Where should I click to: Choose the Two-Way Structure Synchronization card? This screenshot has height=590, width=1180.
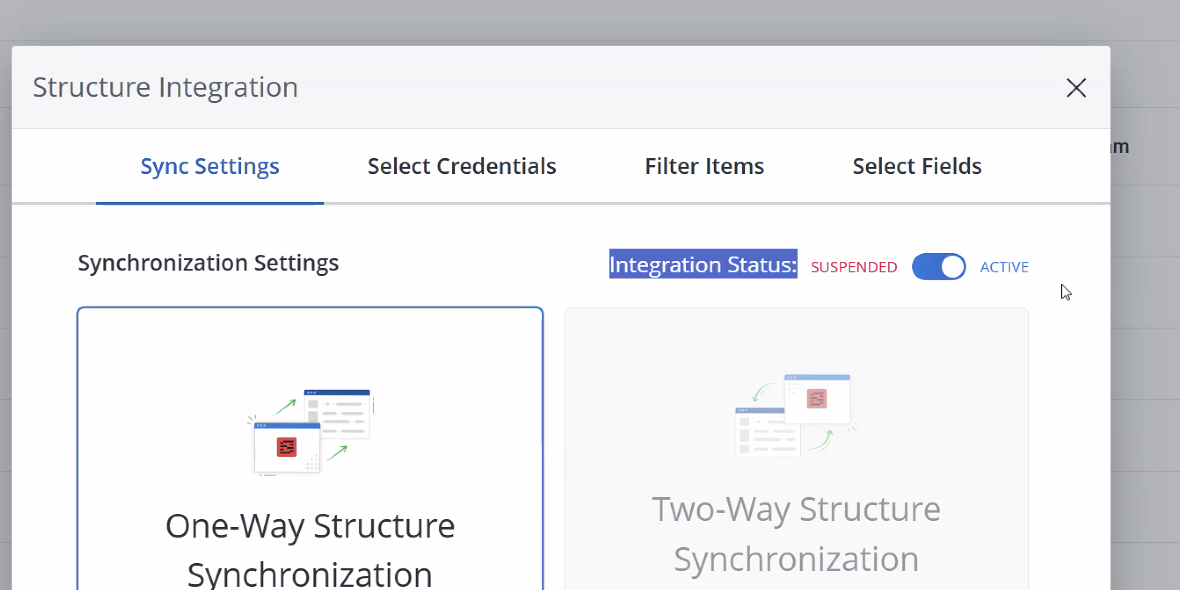[796, 450]
